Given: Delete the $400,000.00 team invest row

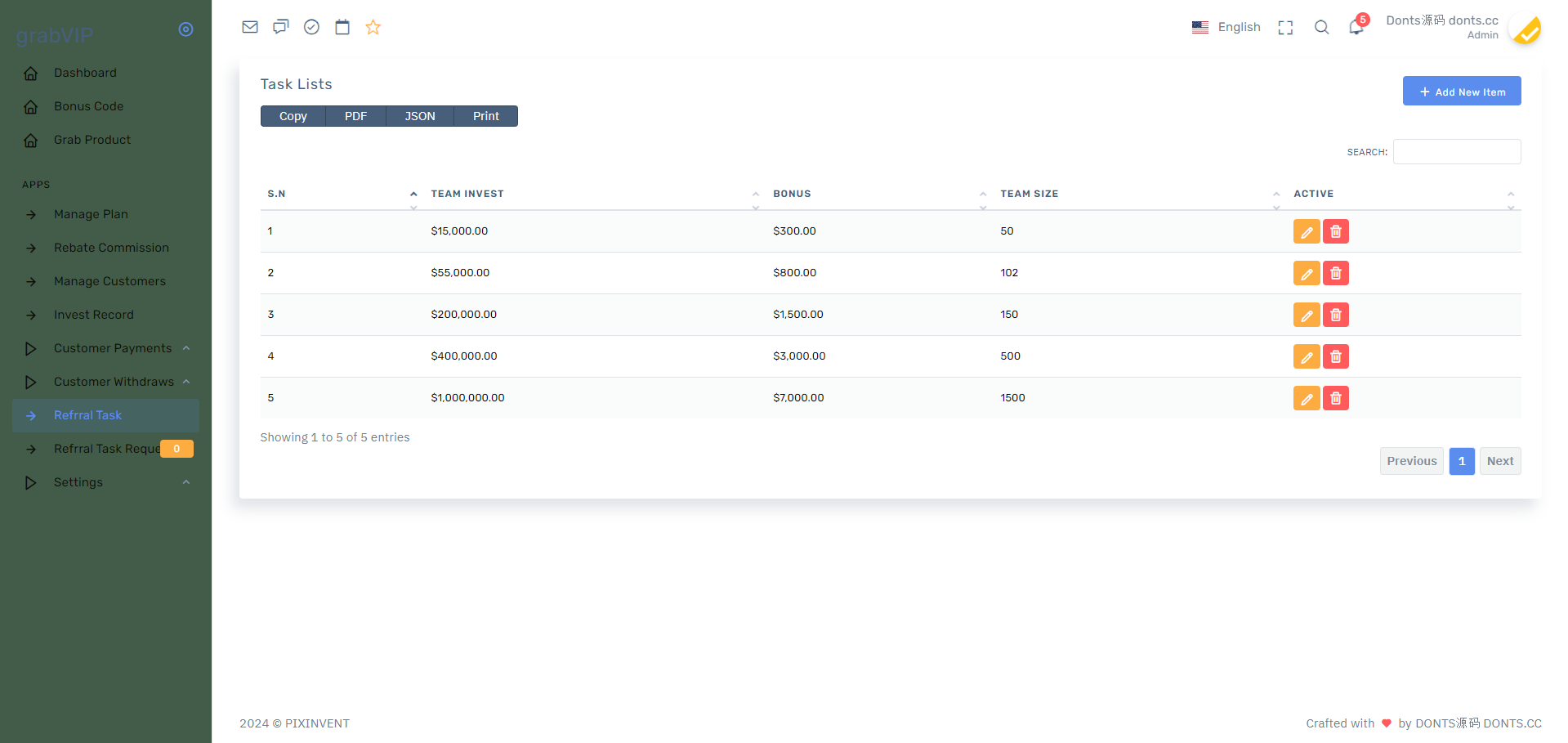Looking at the screenshot, I should click(1336, 356).
